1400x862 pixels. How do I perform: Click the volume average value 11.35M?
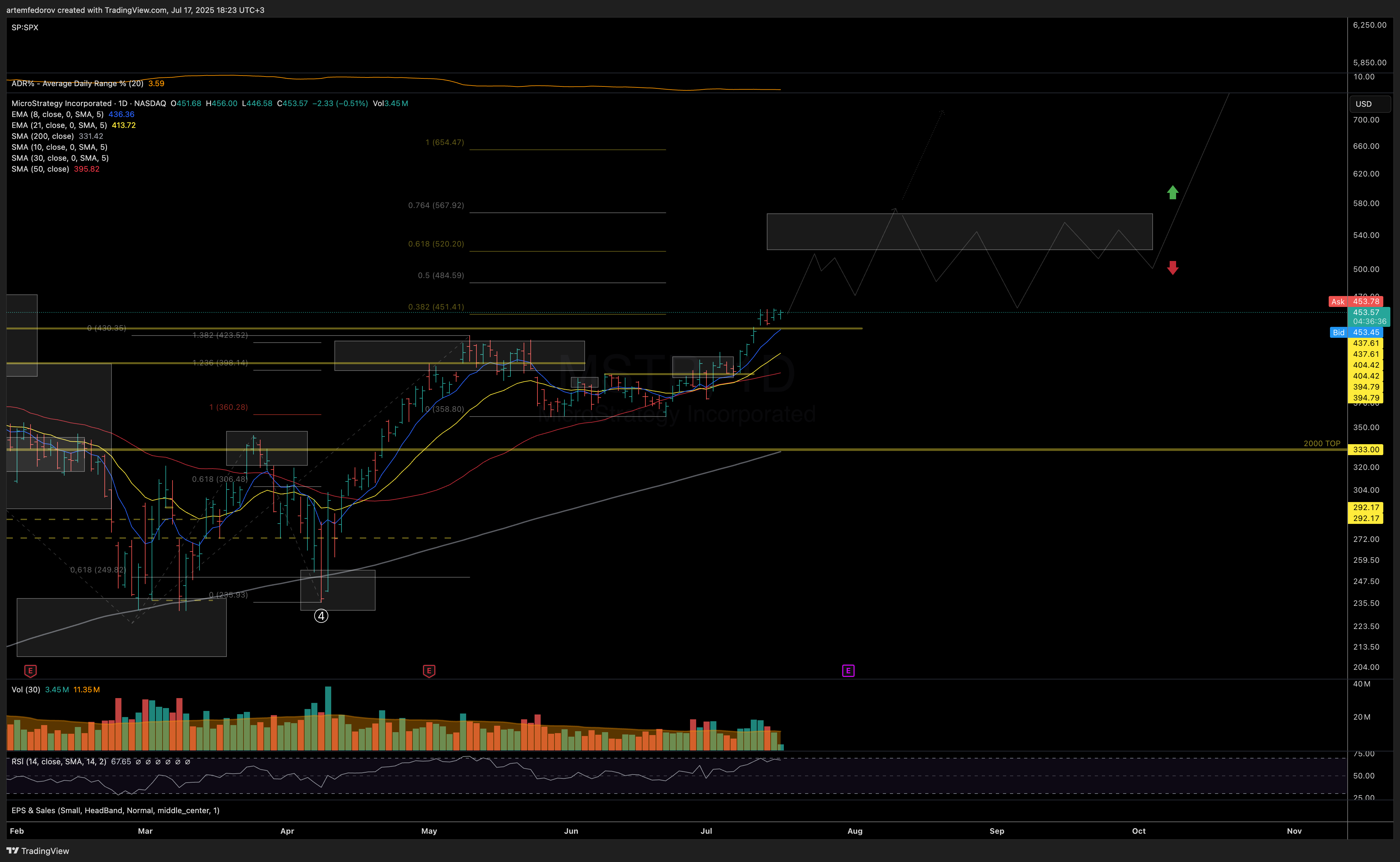point(87,689)
